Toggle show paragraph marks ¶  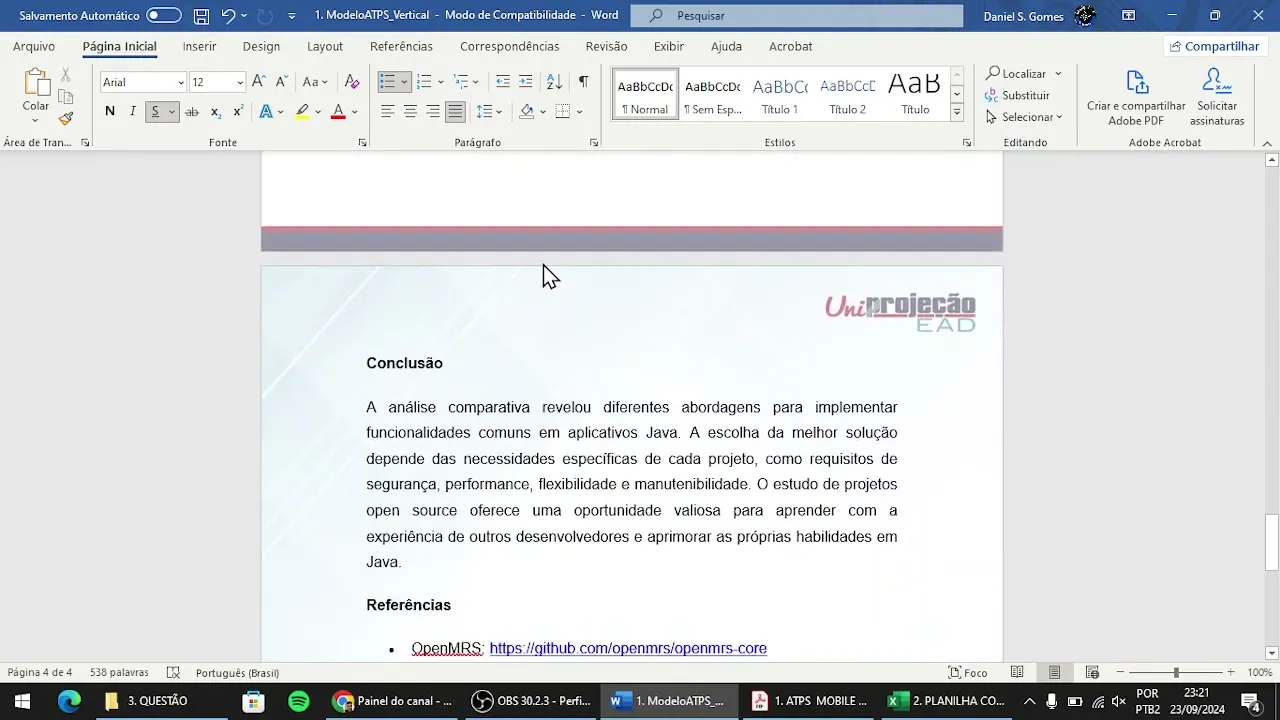(x=583, y=82)
